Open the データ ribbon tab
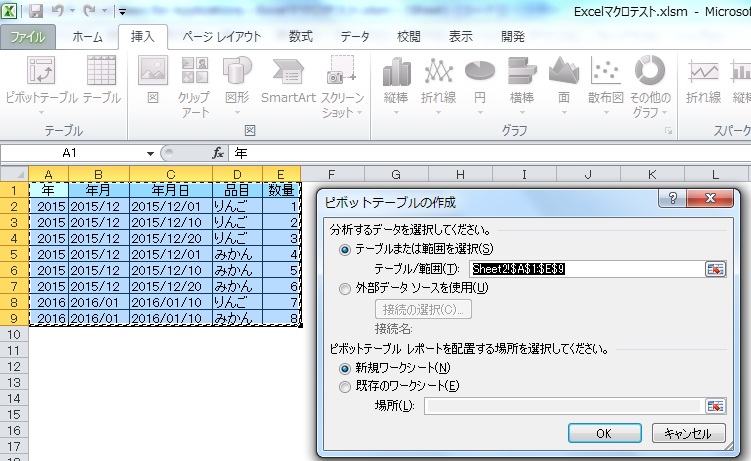The height and width of the screenshot is (461, 751). (x=354, y=37)
